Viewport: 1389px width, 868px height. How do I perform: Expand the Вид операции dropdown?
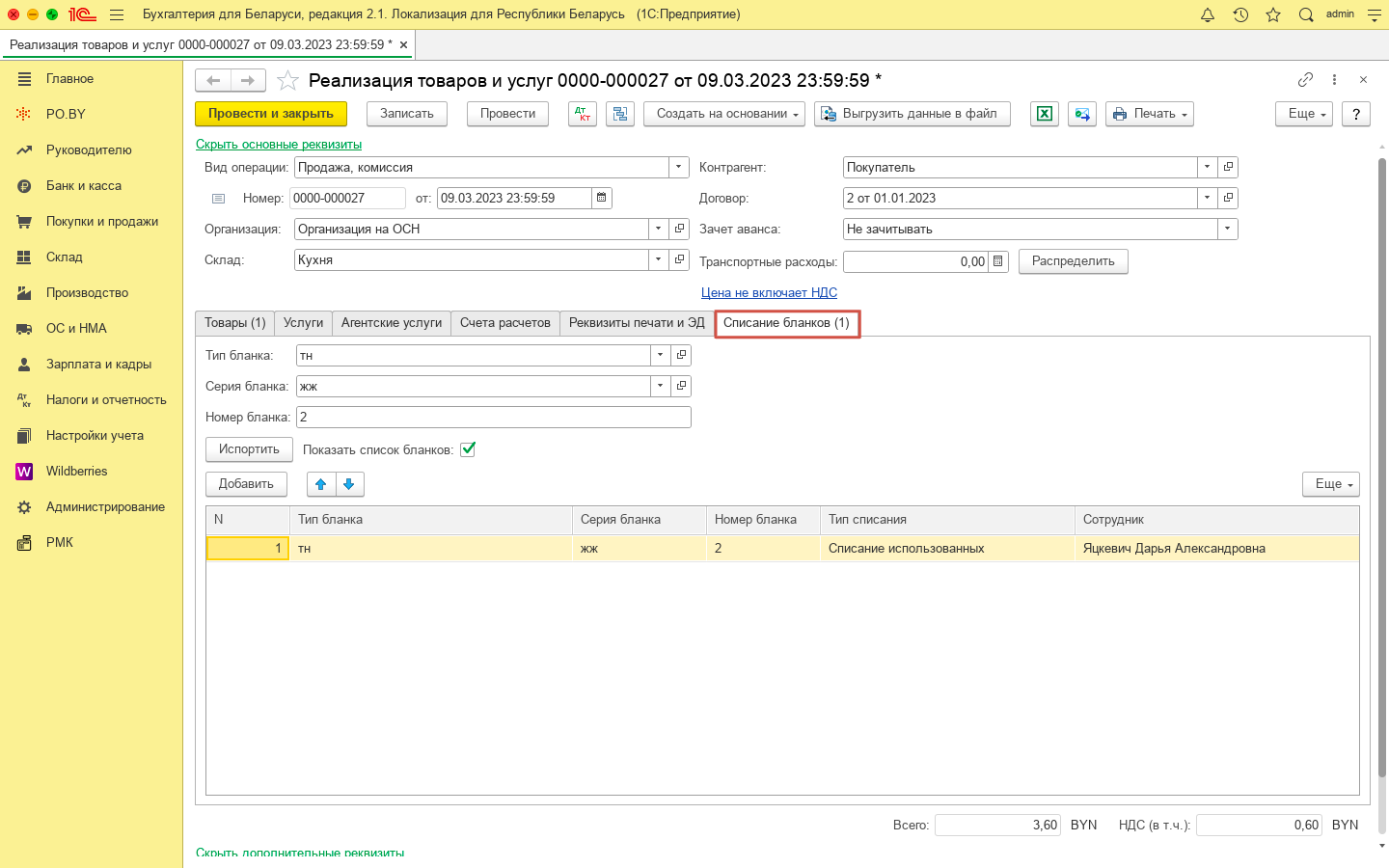pos(679,167)
